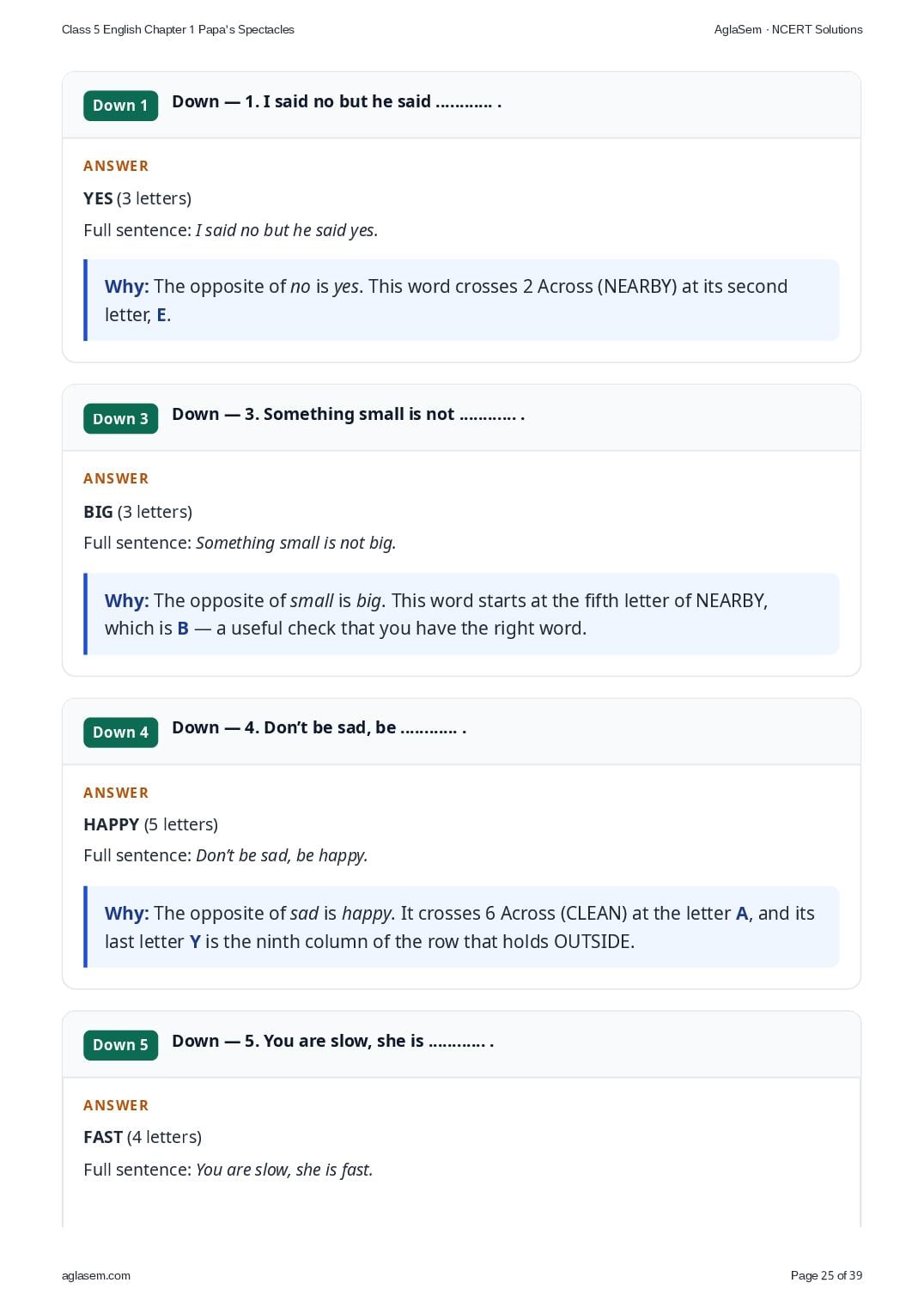The width and height of the screenshot is (924, 1307).
Task: Click the answer word YES
Action: 98,198
